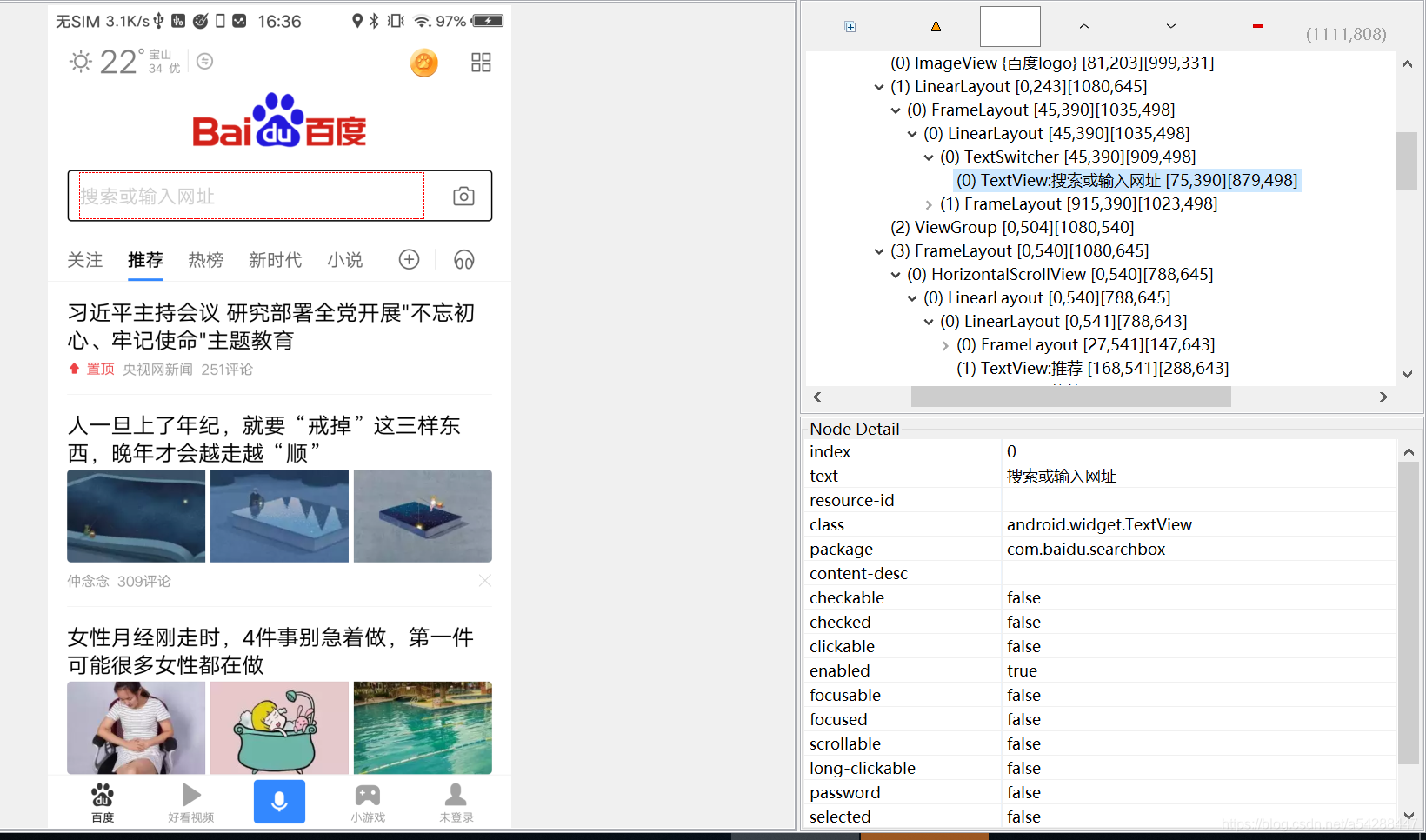Click the enabled value true

pos(1022,670)
